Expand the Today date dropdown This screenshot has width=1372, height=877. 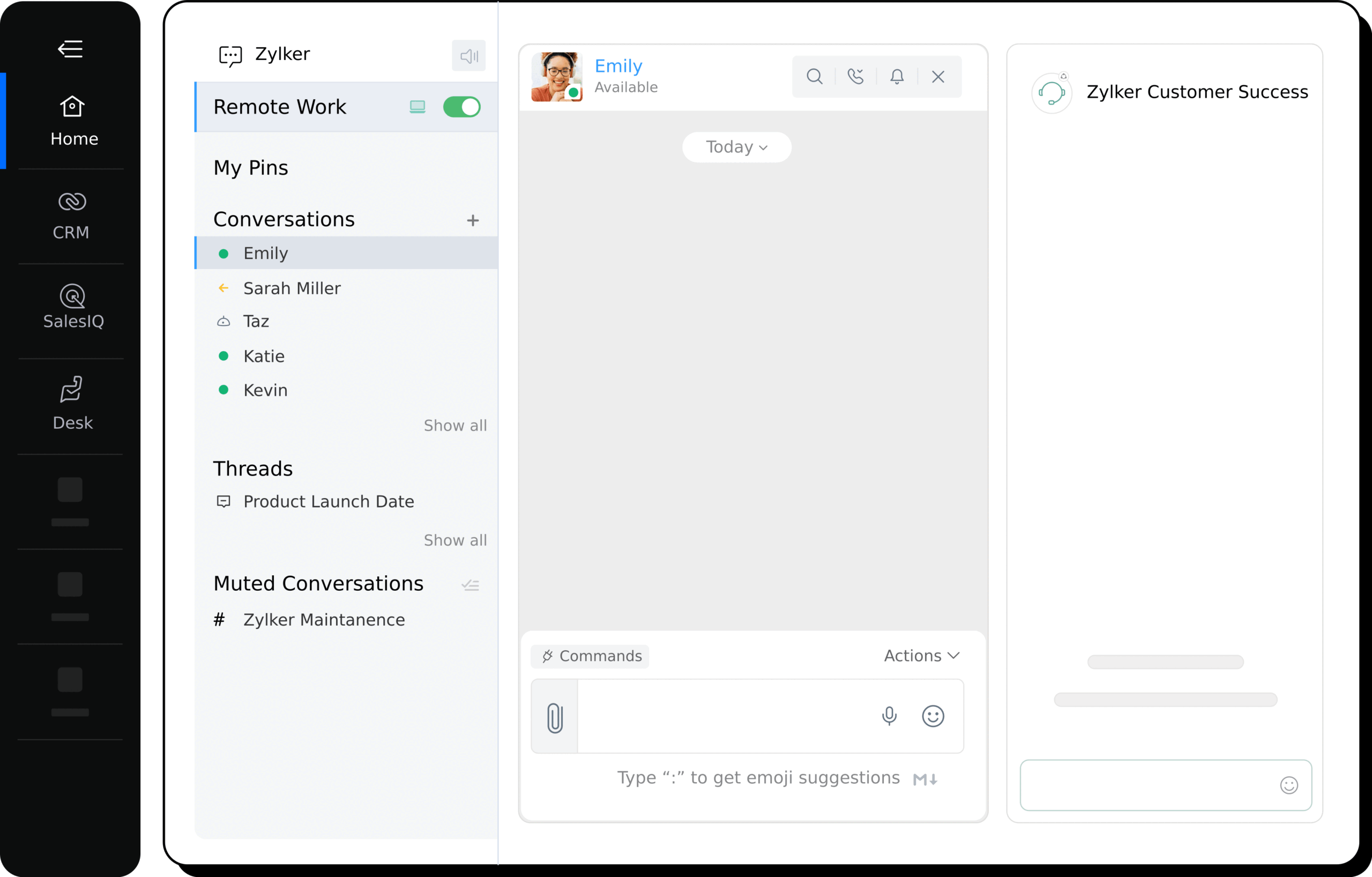pos(736,147)
